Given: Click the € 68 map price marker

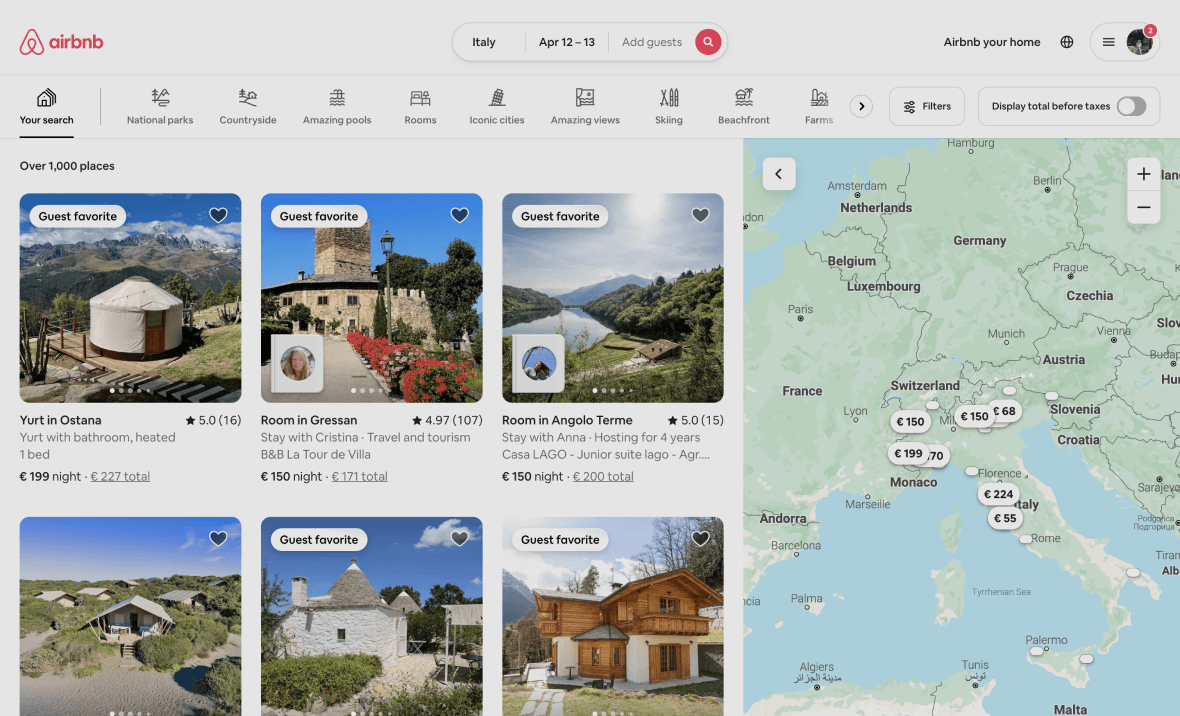Looking at the screenshot, I should 1006,411.
